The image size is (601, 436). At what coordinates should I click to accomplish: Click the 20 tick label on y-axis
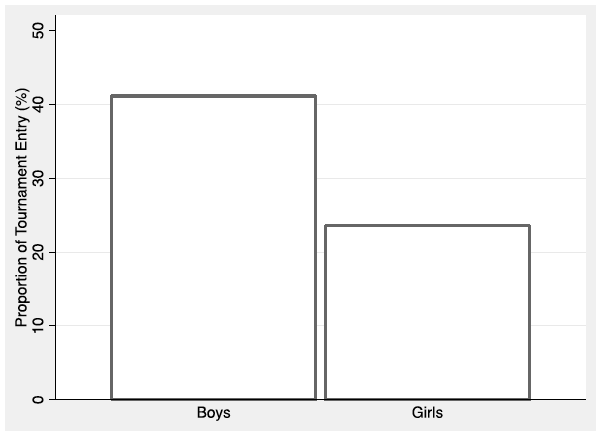(38, 252)
